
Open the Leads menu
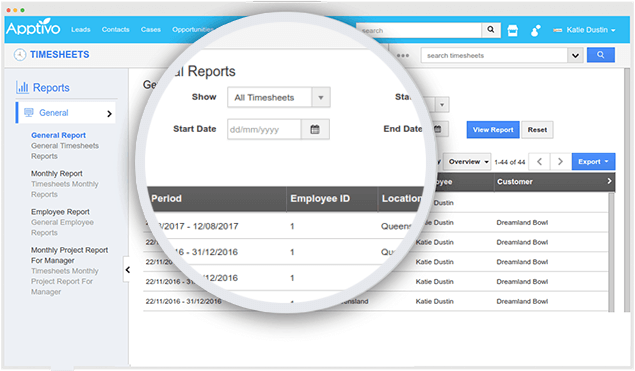click(x=81, y=30)
